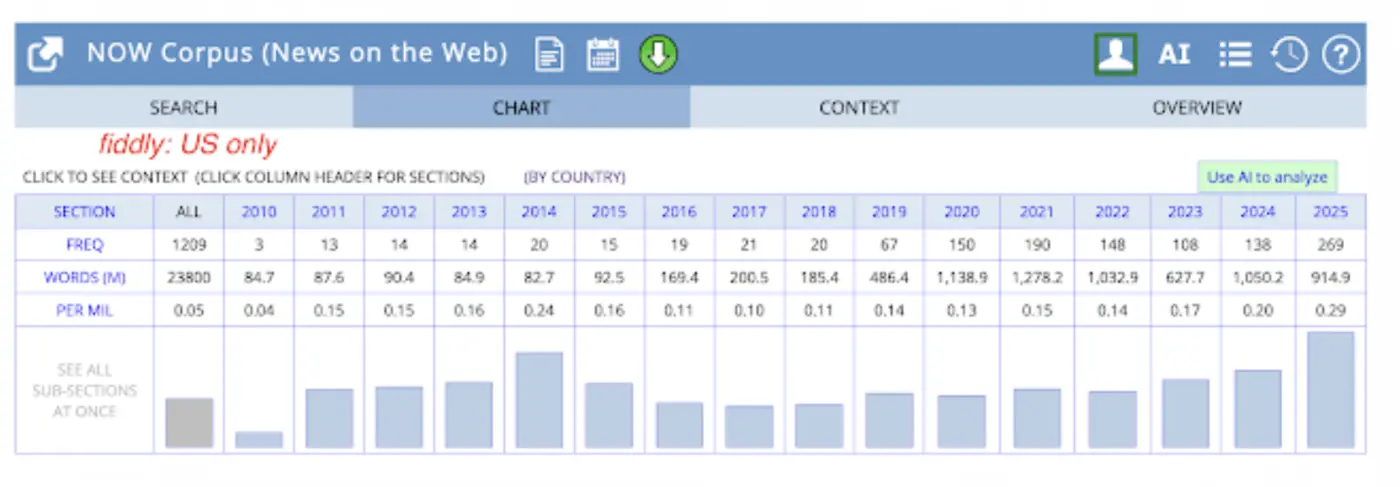Open the OVERVIEW tab

[x=1196, y=108]
